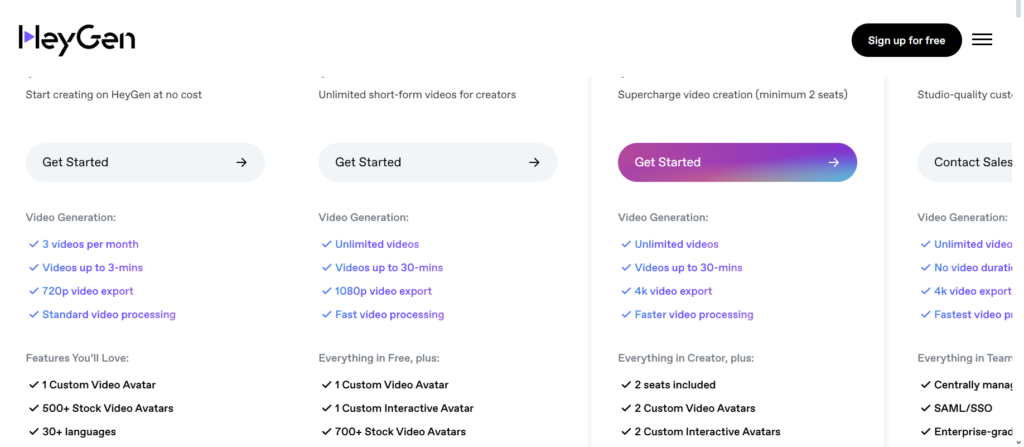Click checkmark beside 3 videos per month
Viewport: 1024px width, 447px height.
pyautogui.click(x=33, y=244)
